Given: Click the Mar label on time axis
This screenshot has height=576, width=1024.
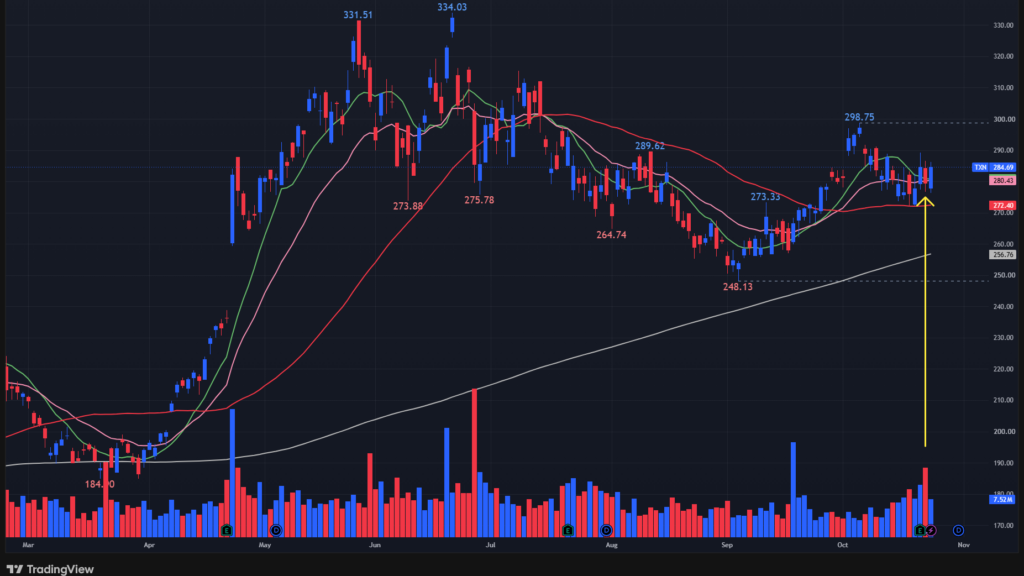Looking at the screenshot, I should tap(27, 545).
